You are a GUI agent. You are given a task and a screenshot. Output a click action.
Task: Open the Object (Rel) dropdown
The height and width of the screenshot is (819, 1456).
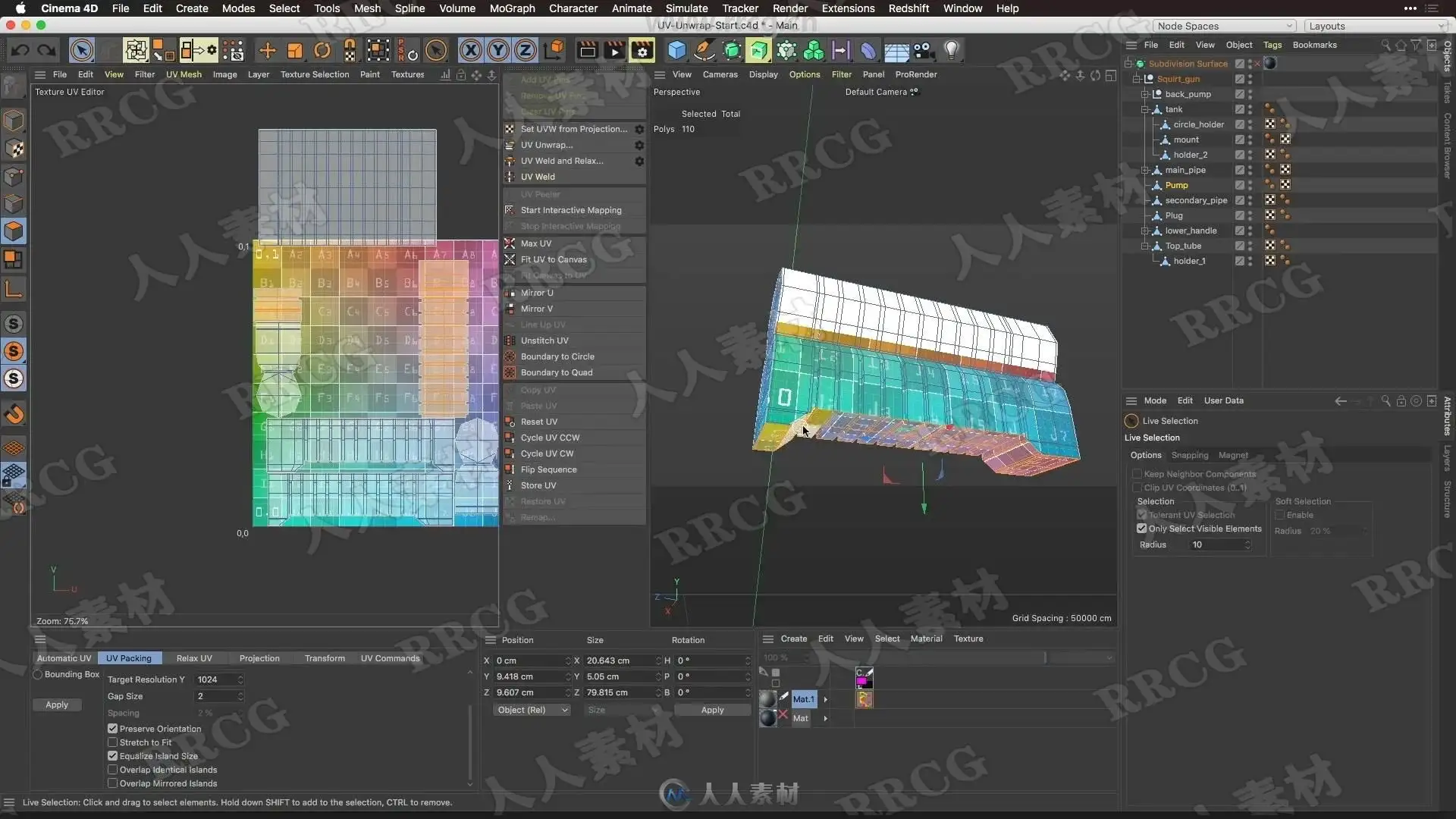(532, 710)
